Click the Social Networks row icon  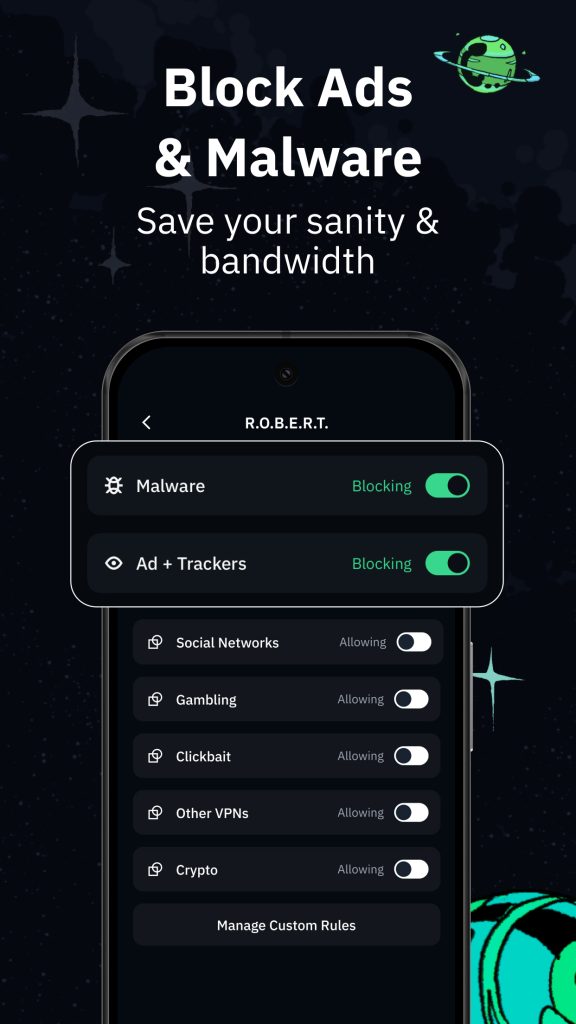[155, 642]
